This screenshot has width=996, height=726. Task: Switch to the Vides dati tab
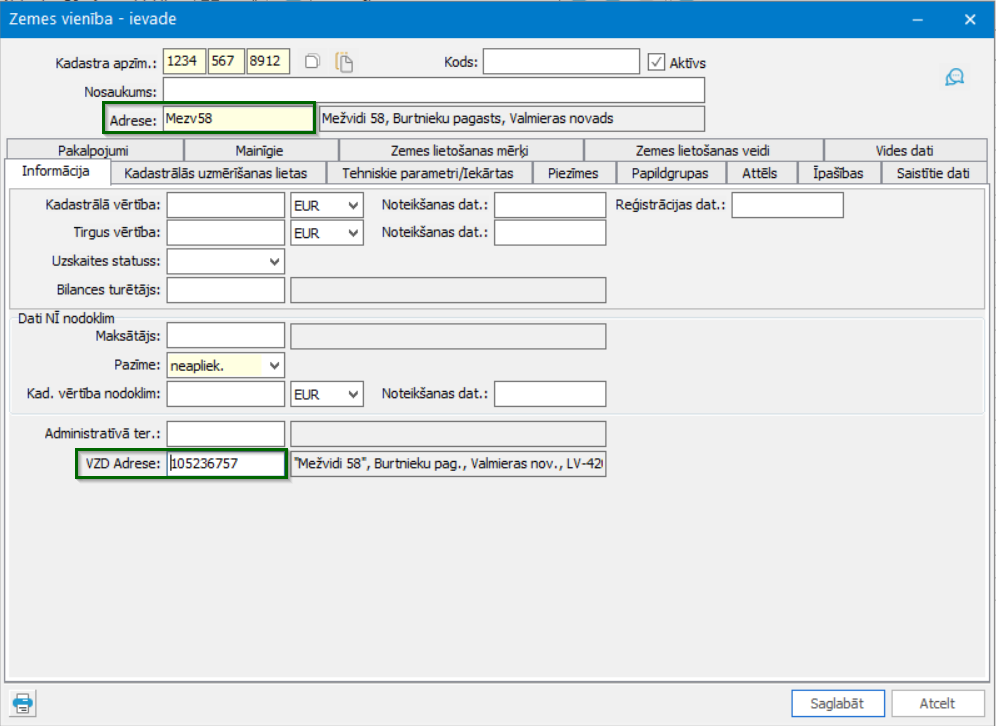point(905,151)
